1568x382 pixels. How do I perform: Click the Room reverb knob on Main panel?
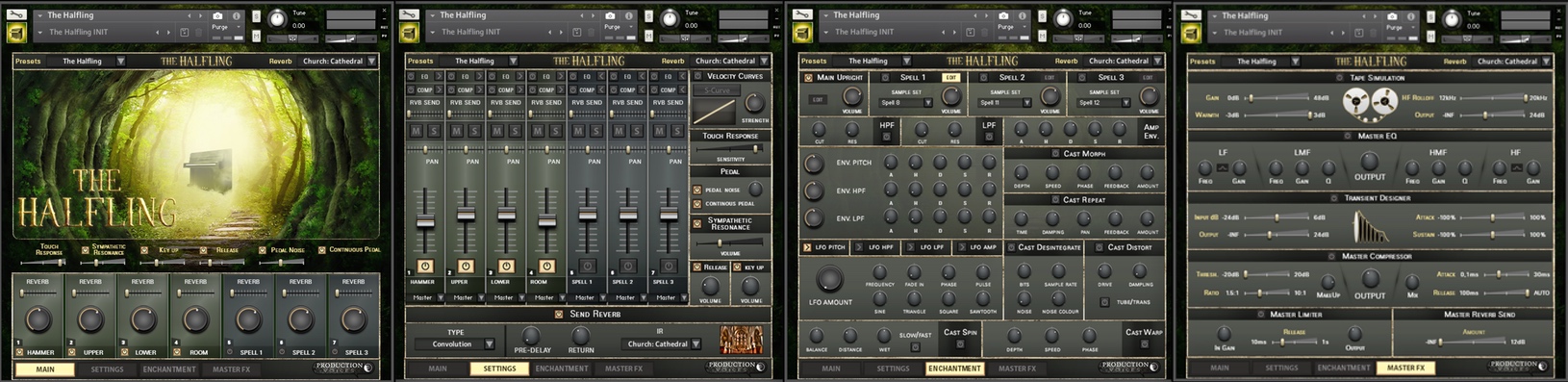[x=196, y=320]
